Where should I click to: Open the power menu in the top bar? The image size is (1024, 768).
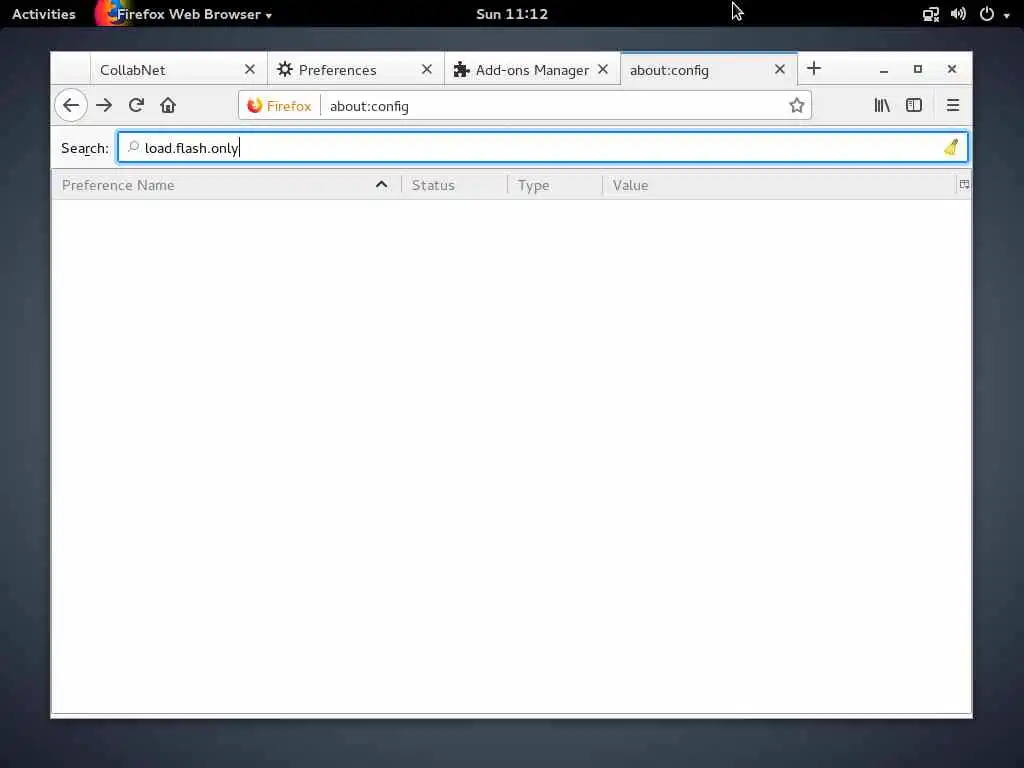987,14
